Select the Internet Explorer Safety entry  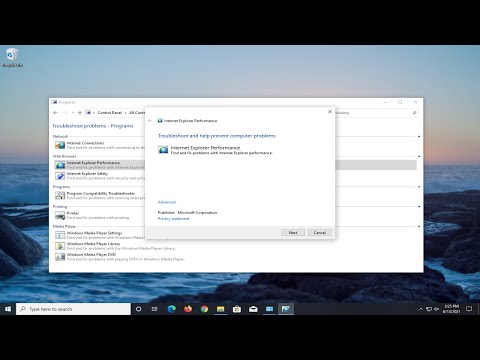pyautogui.click(x=100, y=176)
